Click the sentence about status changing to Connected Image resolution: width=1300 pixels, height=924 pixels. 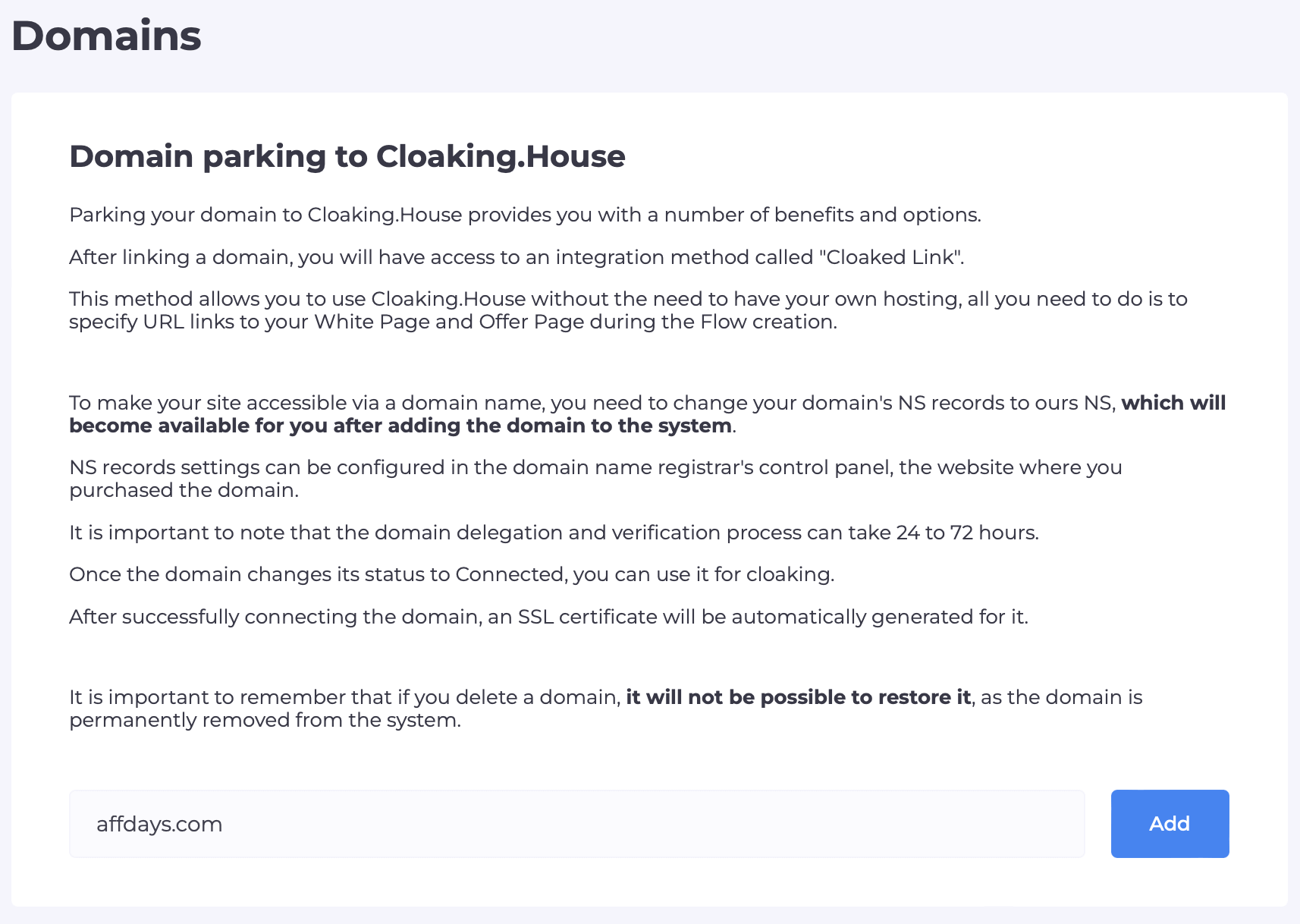451,574
